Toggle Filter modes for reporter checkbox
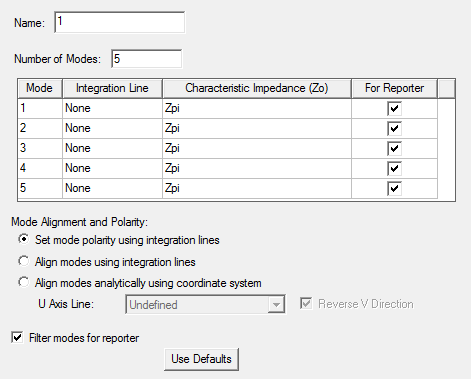This screenshot has width=471, height=379. click(x=17, y=337)
